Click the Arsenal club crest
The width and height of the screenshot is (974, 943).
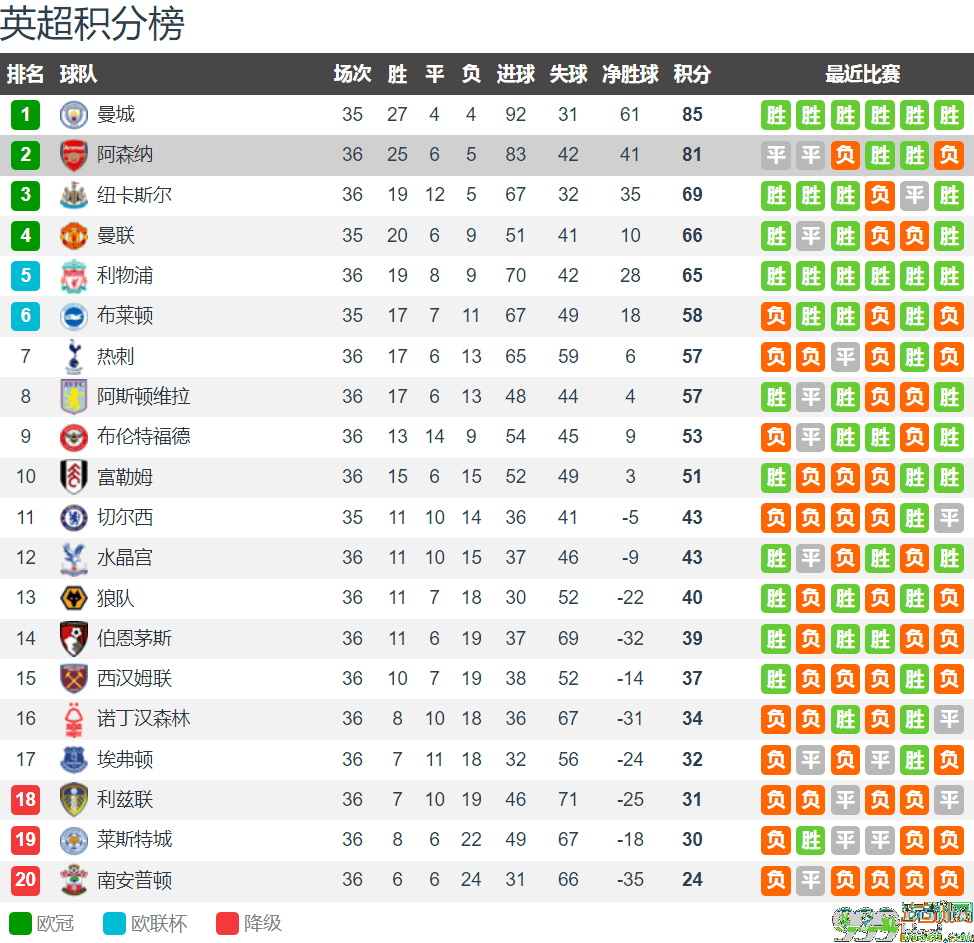(73, 155)
